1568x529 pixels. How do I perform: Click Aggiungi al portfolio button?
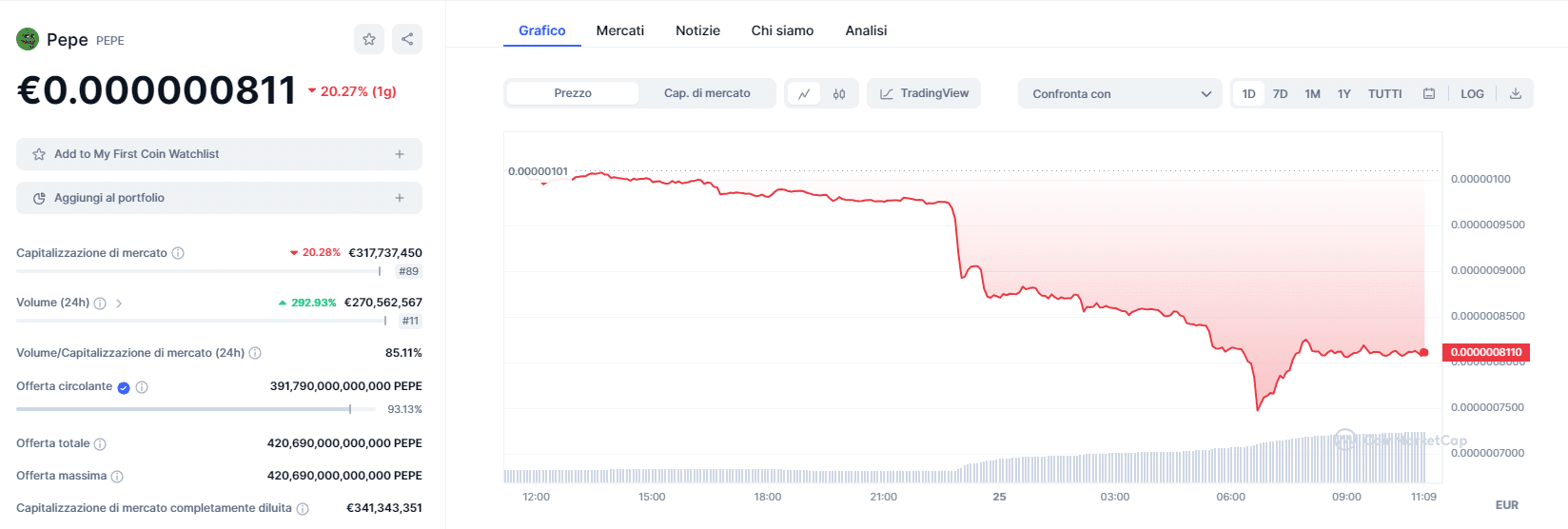(219, 198)
